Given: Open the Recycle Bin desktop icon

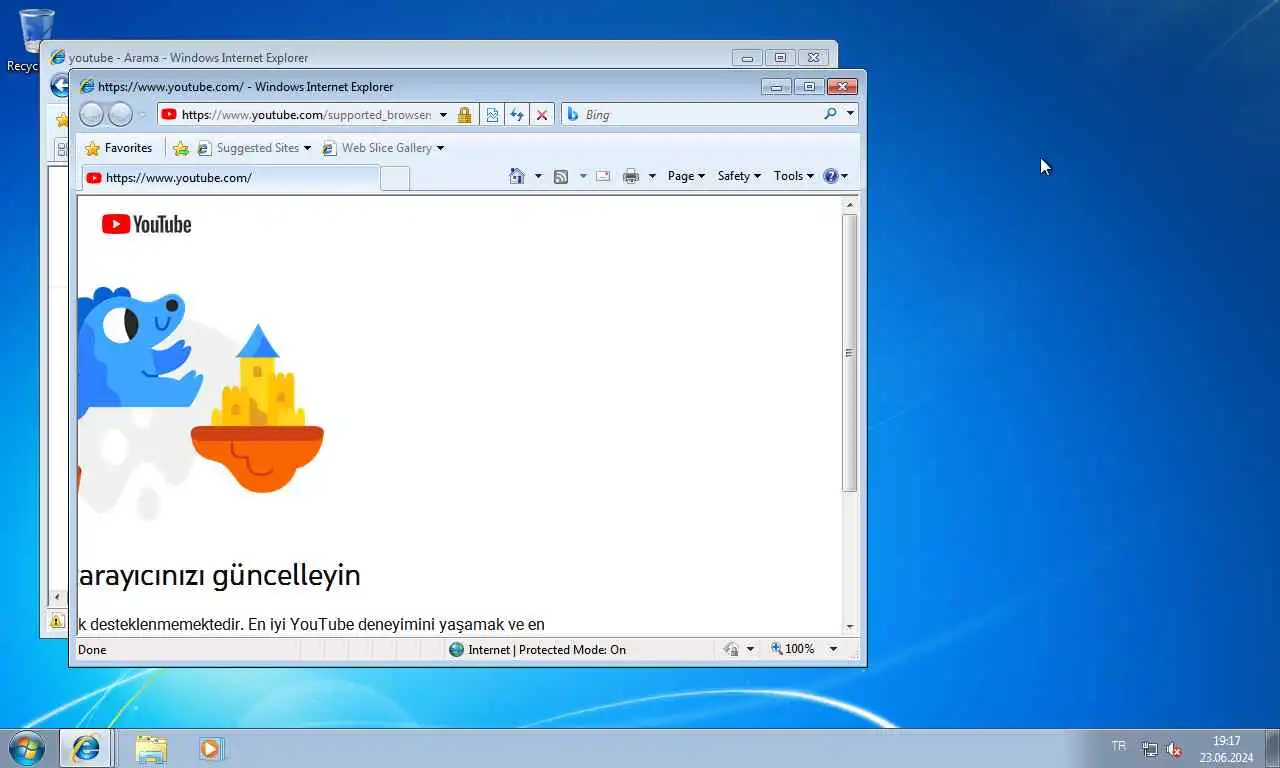Looking at the screenshot, I should pos(35,41).
